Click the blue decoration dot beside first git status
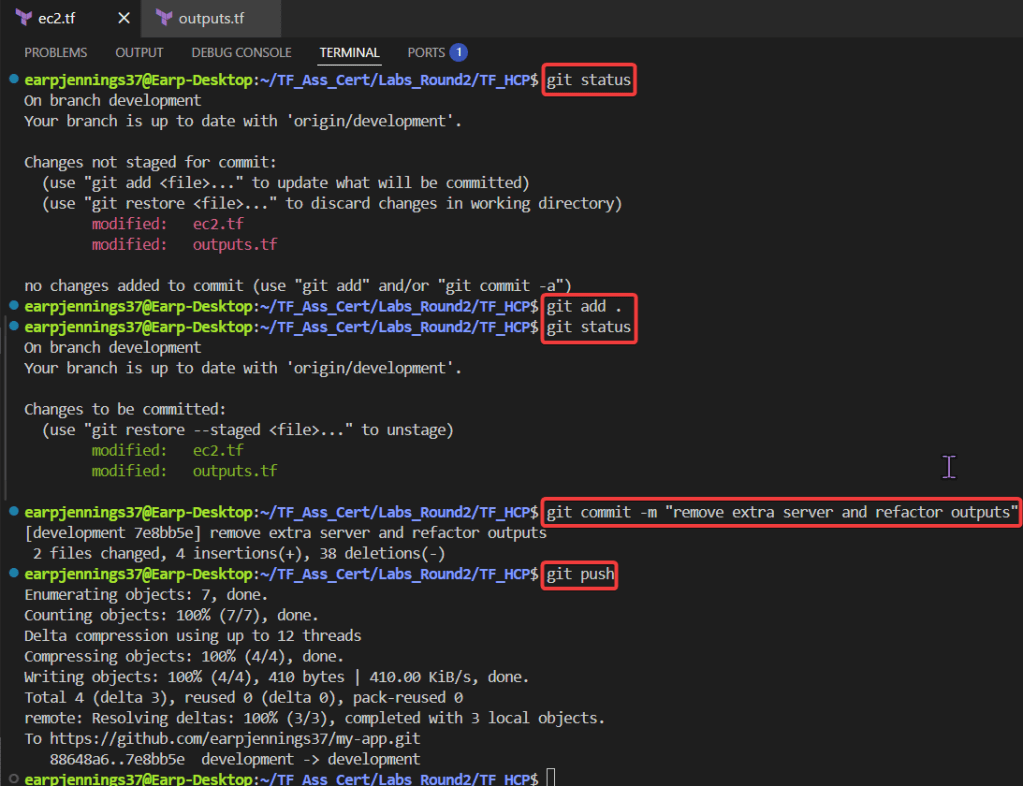Viewport: 1023px width, 786px height. click(12, 78)
